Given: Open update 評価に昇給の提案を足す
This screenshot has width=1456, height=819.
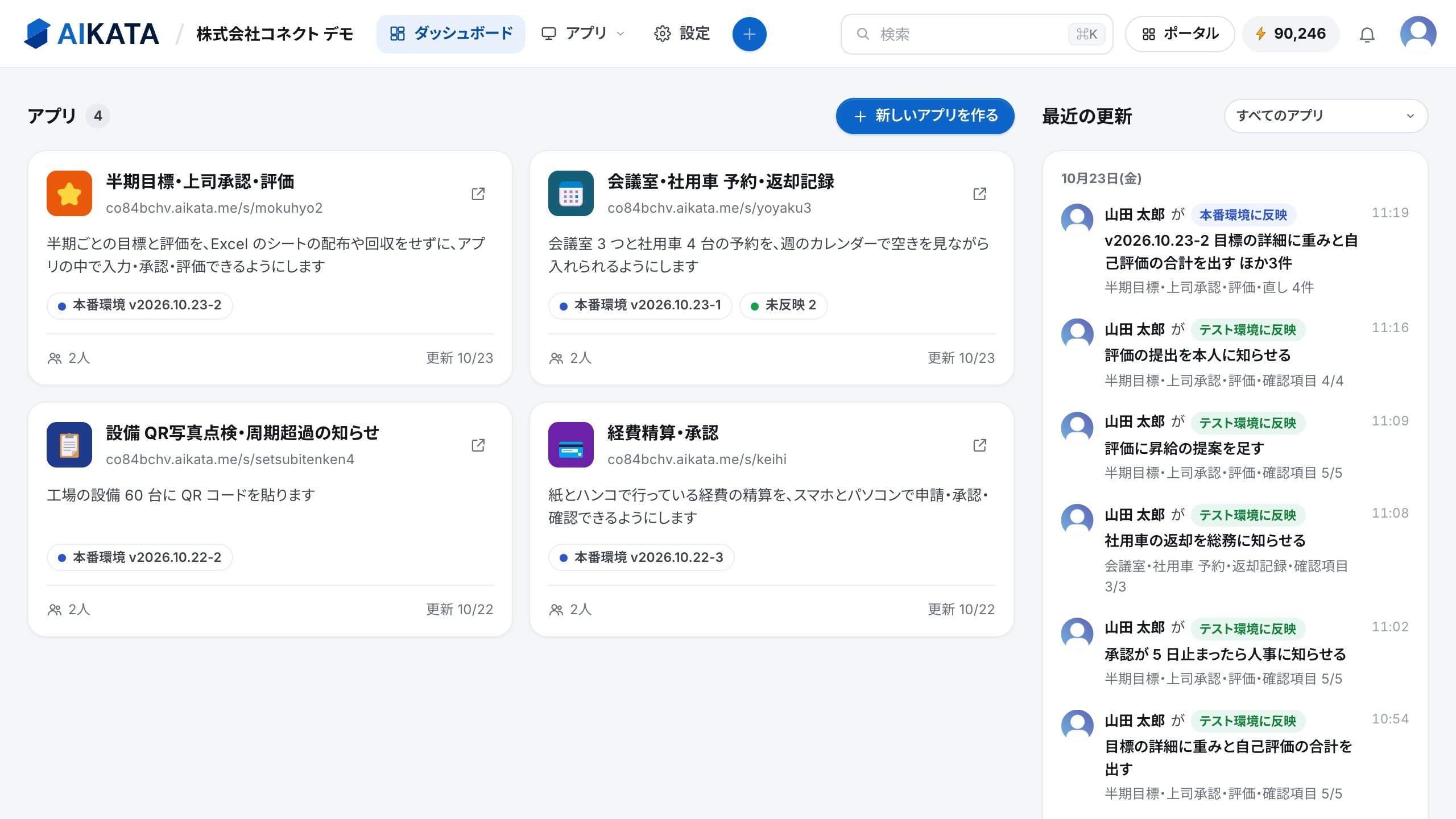Looking at the screenshot, I should point(1184,449).
